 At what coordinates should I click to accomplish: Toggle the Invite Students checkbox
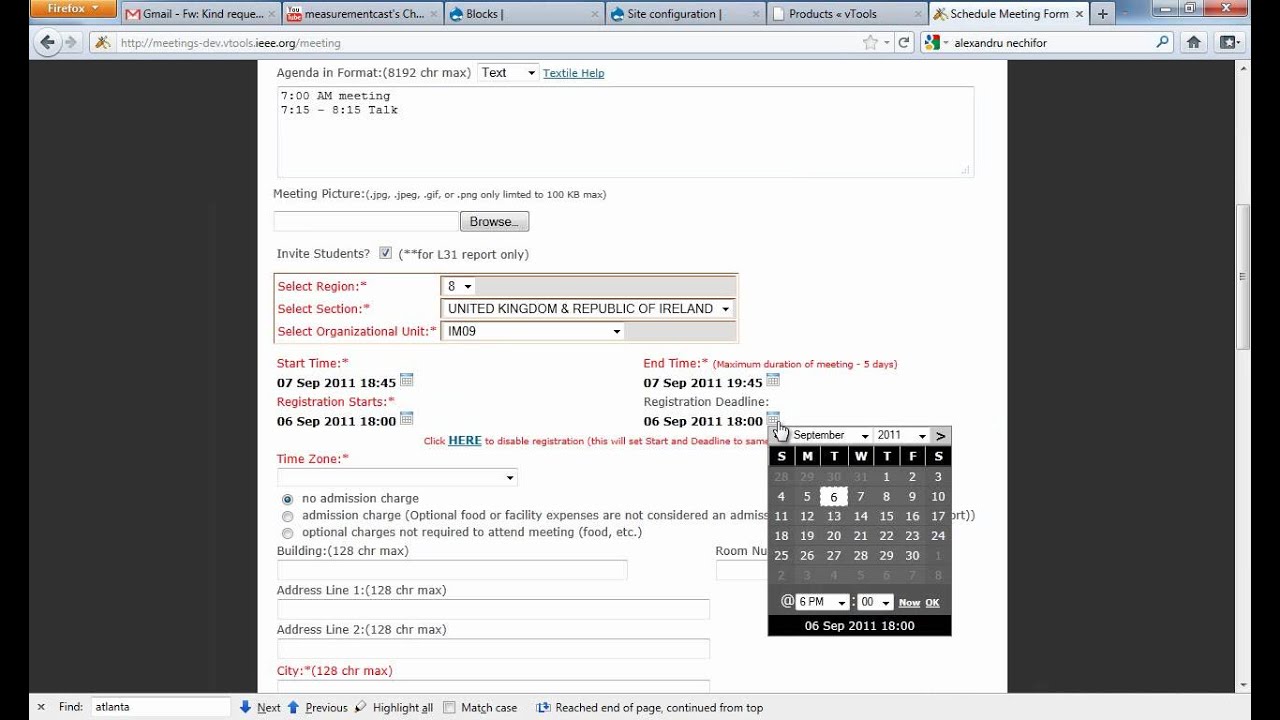[x=385, y=253]
